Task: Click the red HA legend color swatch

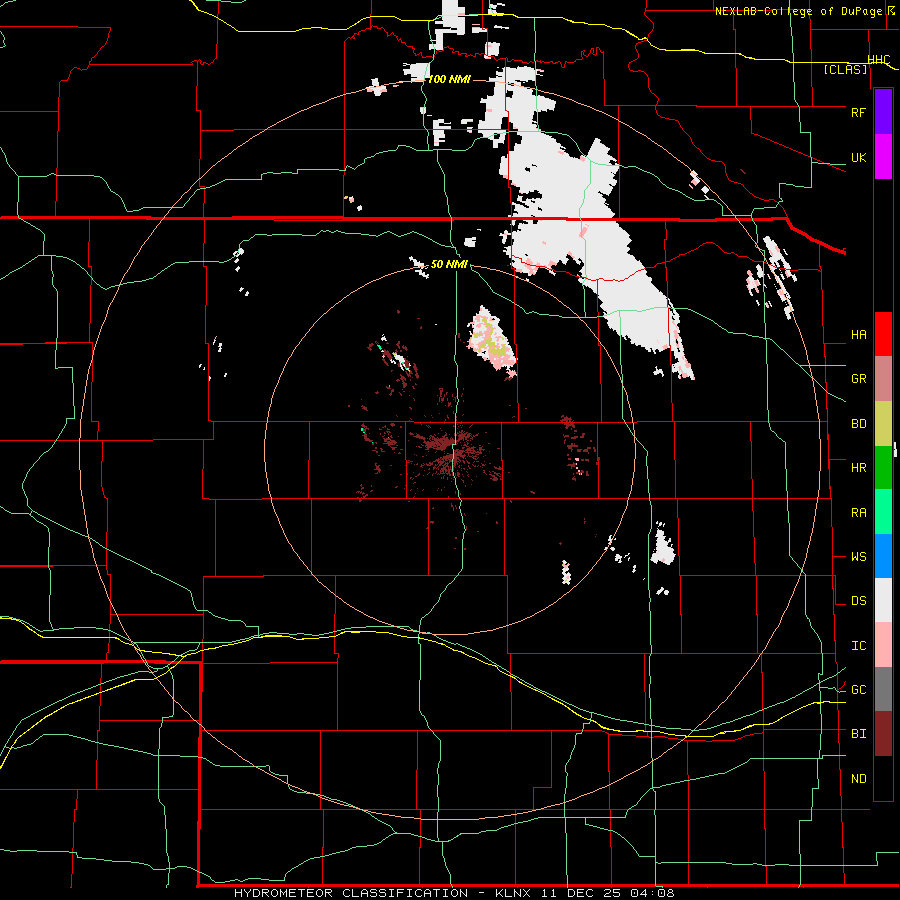Action: click(883, 334)
